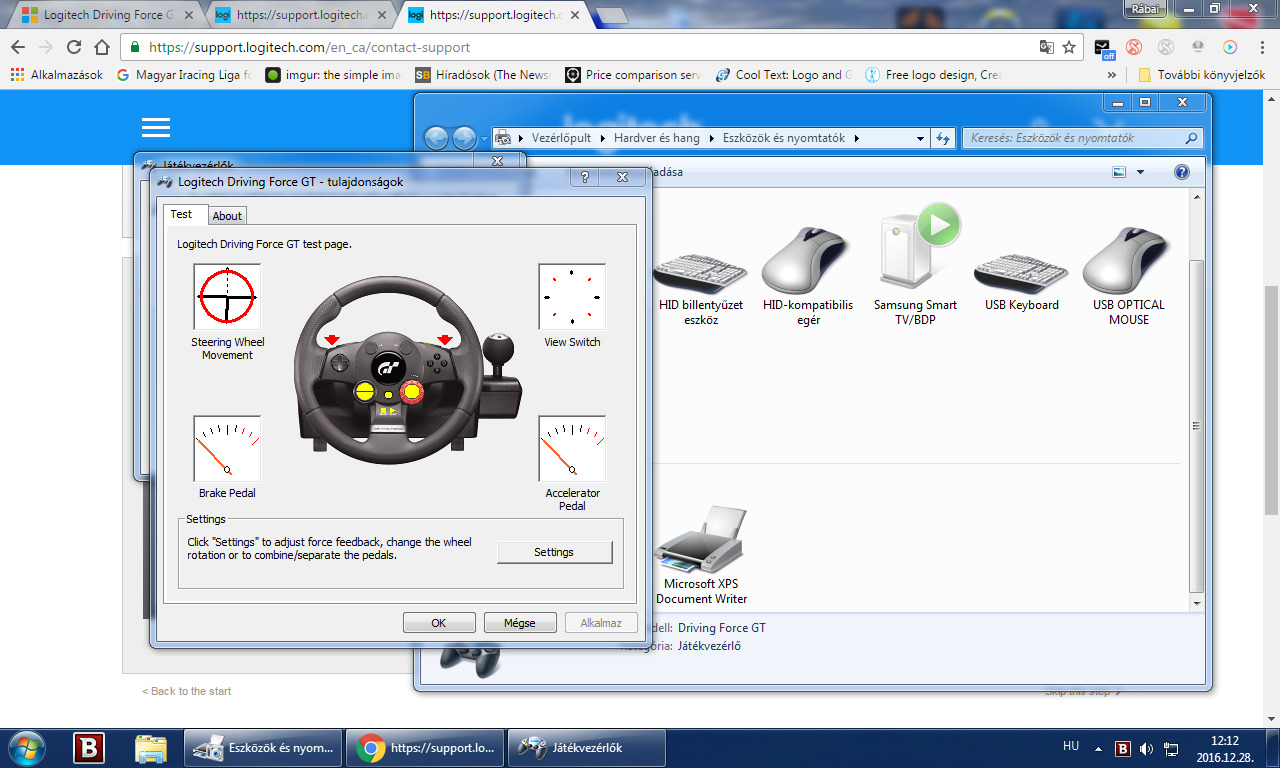Open force feedback Settings button

[x=554, y=552]
